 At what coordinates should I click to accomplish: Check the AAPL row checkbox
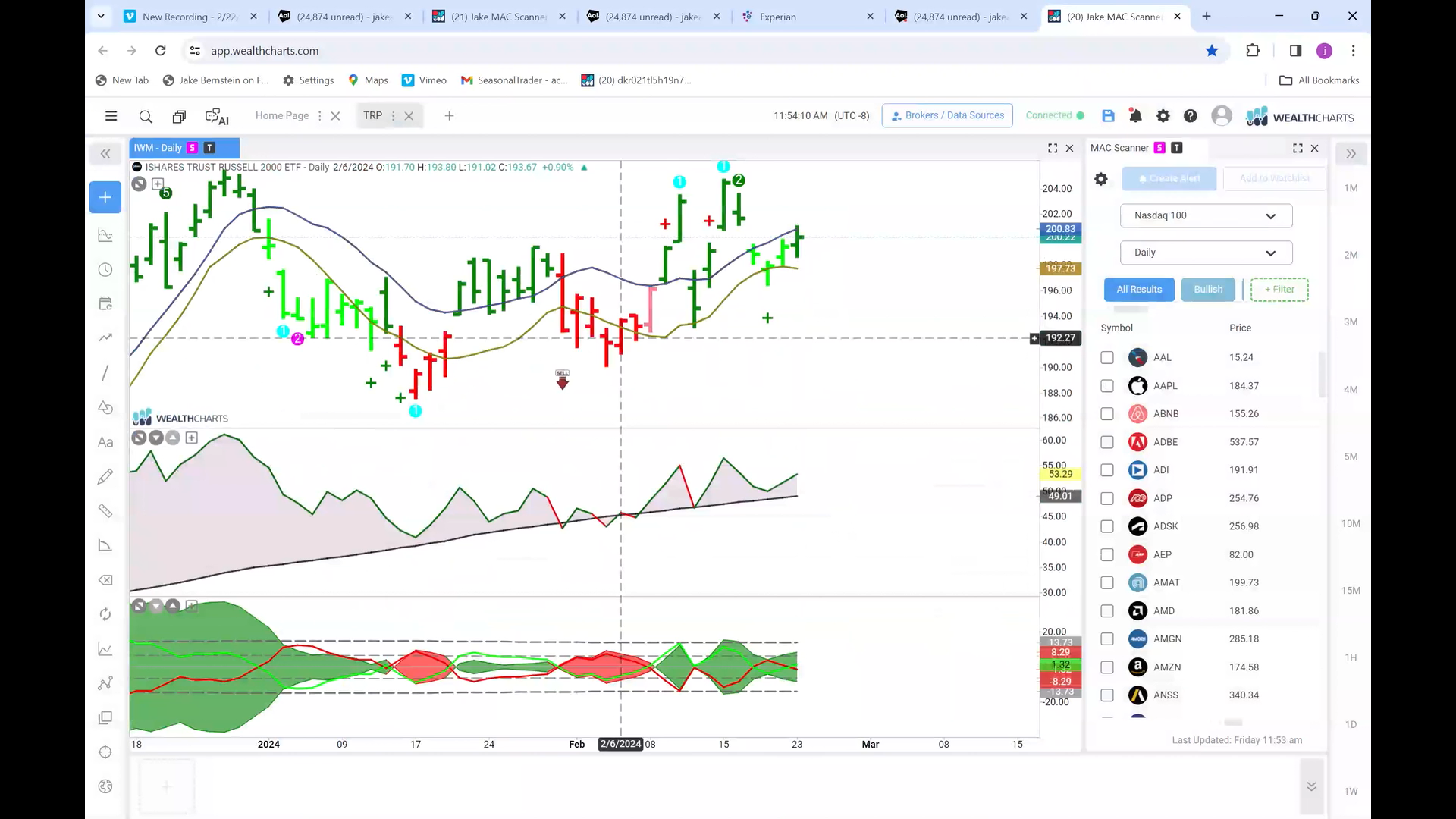[1107, 386]
